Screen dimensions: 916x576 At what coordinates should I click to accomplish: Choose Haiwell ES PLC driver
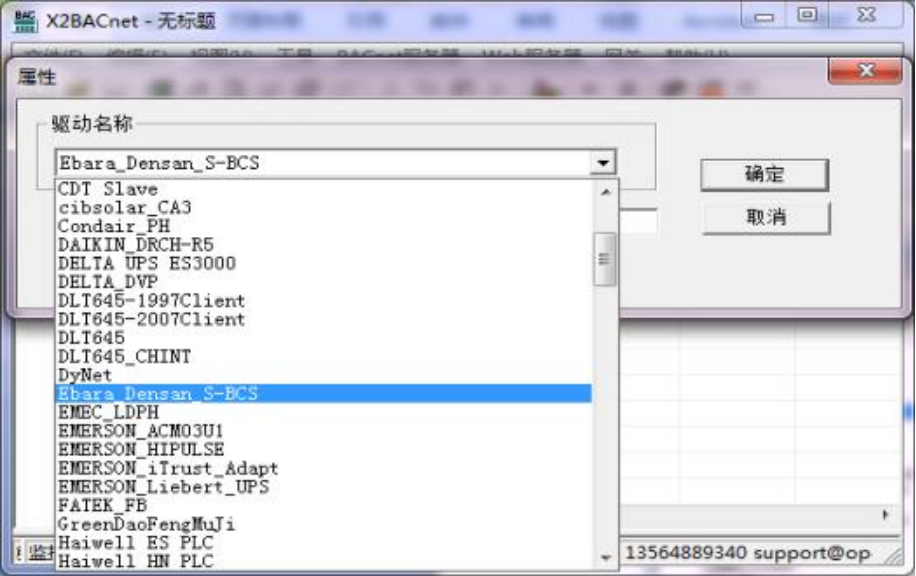324,543
